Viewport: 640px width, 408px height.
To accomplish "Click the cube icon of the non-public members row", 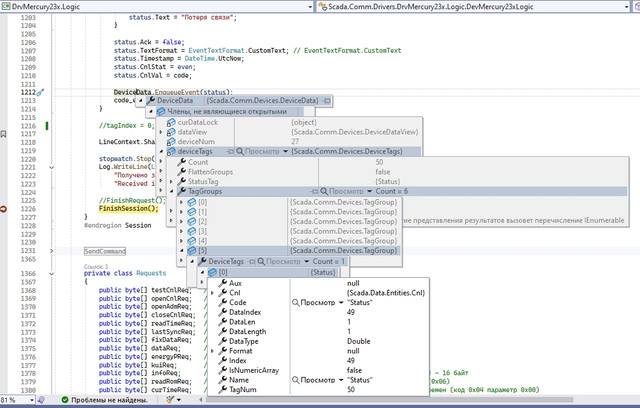I will [161, 111].
